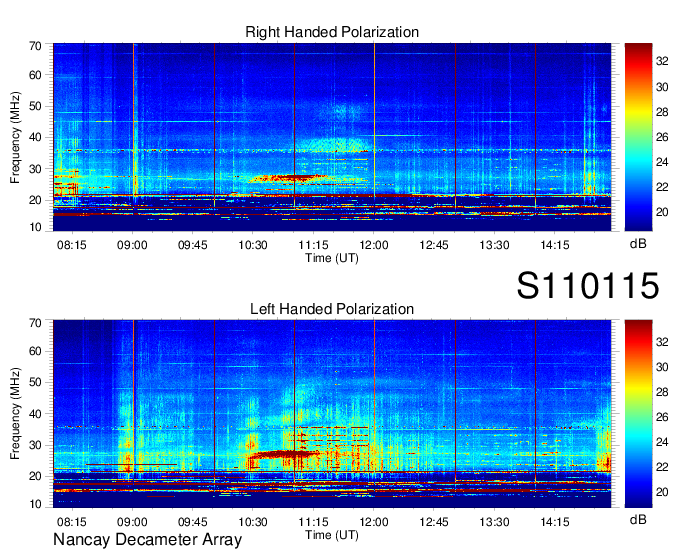Click the 20 MHz tick on Right Handed plot
Screen dimensions: 680x552
pyautogui.click(x=35, y=200)
